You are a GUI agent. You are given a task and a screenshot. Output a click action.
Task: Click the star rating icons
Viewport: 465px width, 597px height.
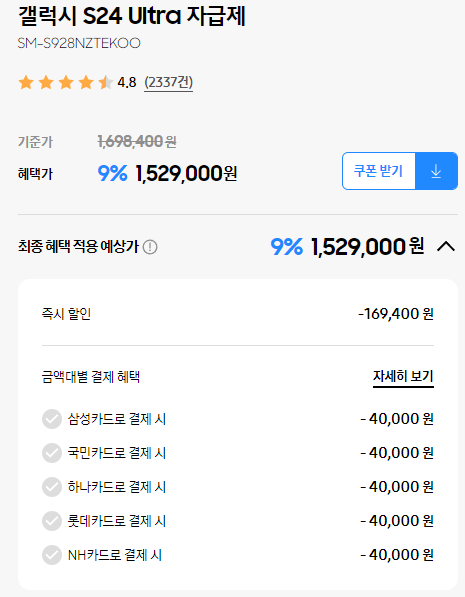click(66, 82)
